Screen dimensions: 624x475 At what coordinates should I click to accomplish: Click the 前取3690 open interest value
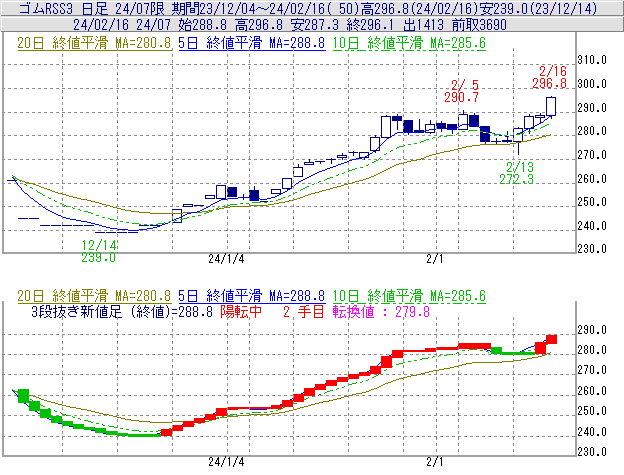point(479,25)
